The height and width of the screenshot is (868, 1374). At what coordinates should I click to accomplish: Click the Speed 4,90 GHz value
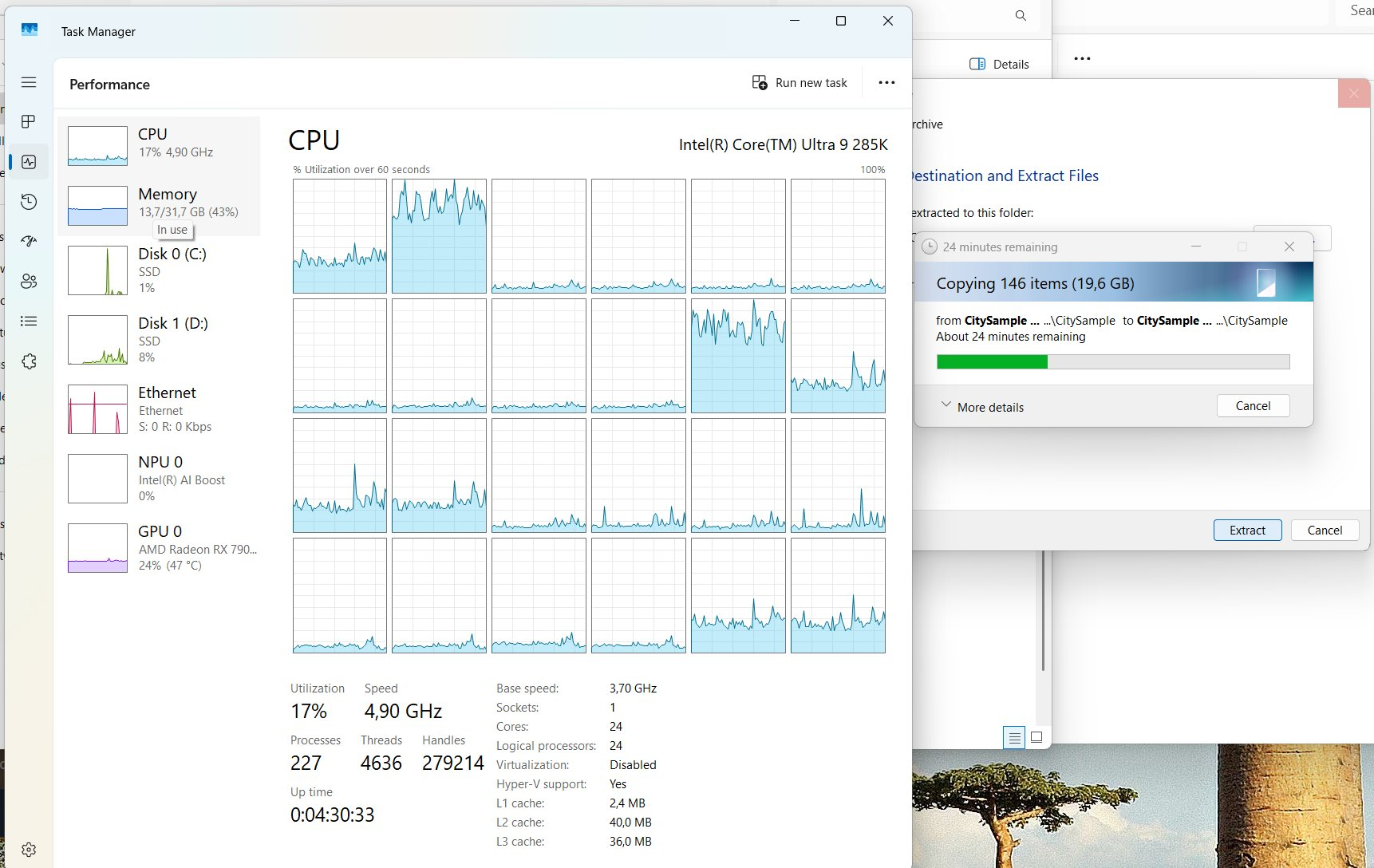403,711
